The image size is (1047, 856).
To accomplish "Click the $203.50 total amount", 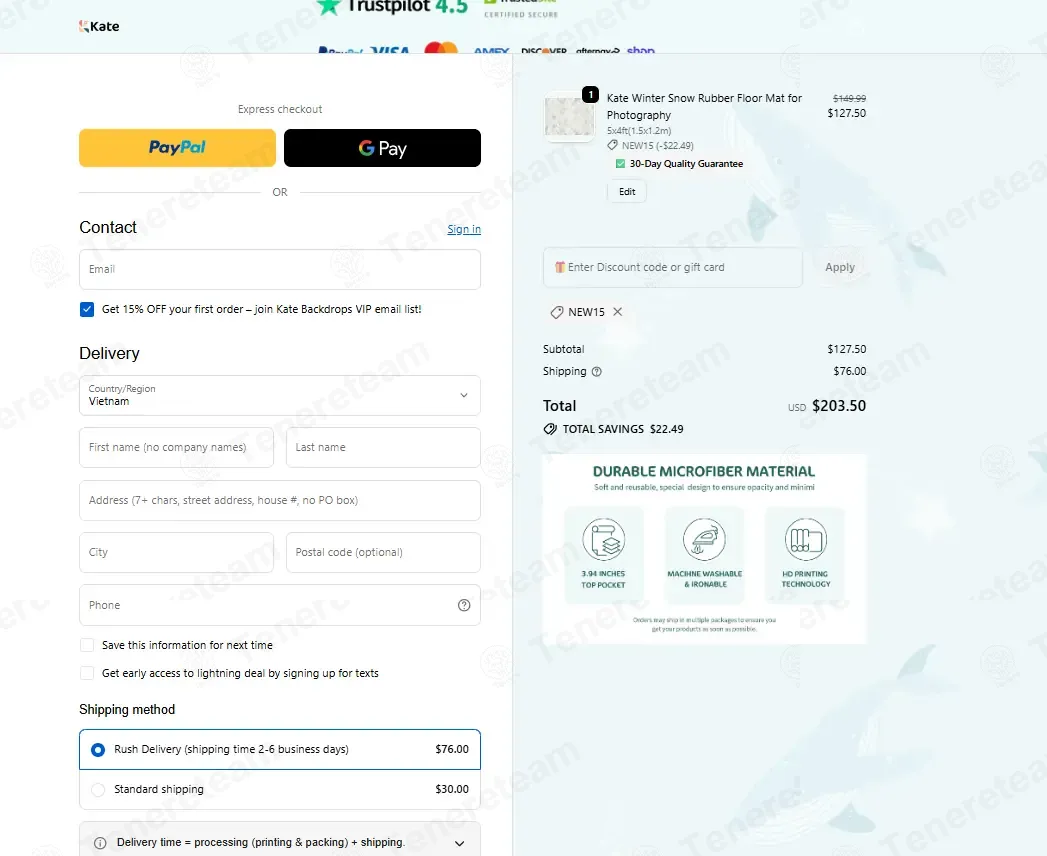I will tap(839, 406).
